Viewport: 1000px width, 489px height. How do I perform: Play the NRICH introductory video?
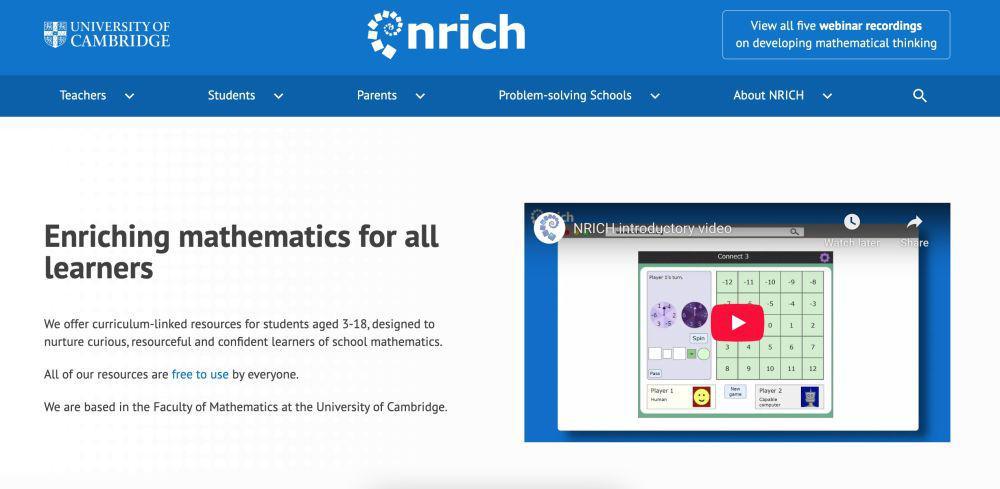click(x=737, y=323)
